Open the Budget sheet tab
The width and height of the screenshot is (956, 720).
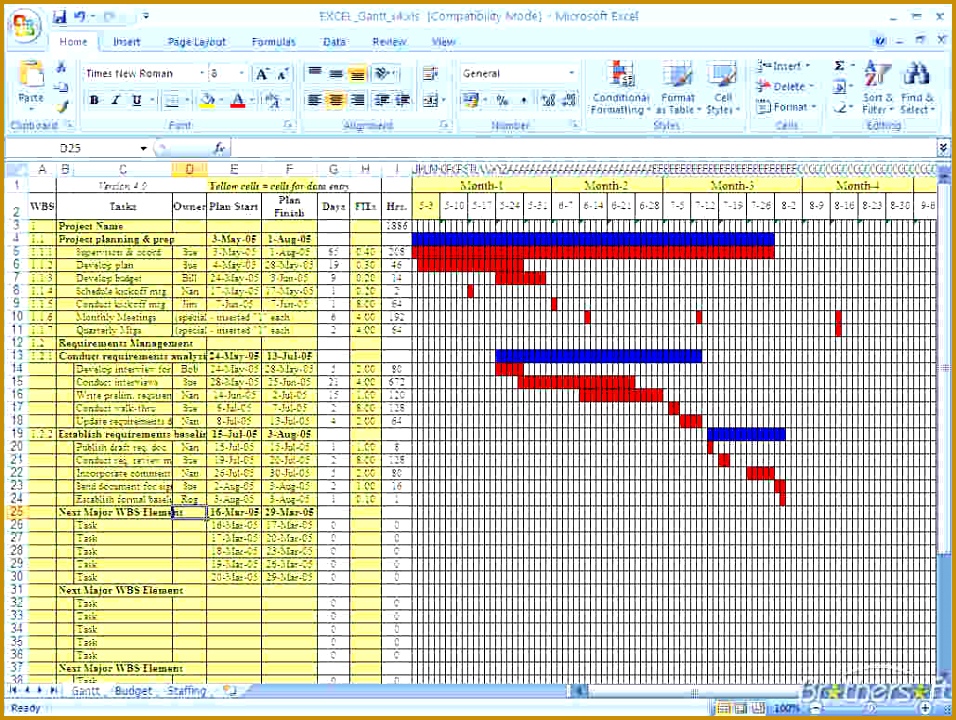[133, 690]
